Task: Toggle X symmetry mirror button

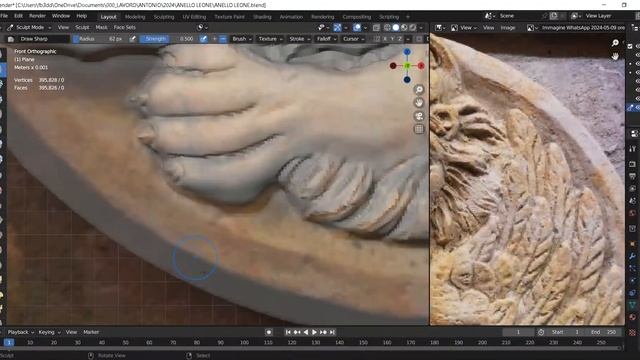Action: coord(385,39)
